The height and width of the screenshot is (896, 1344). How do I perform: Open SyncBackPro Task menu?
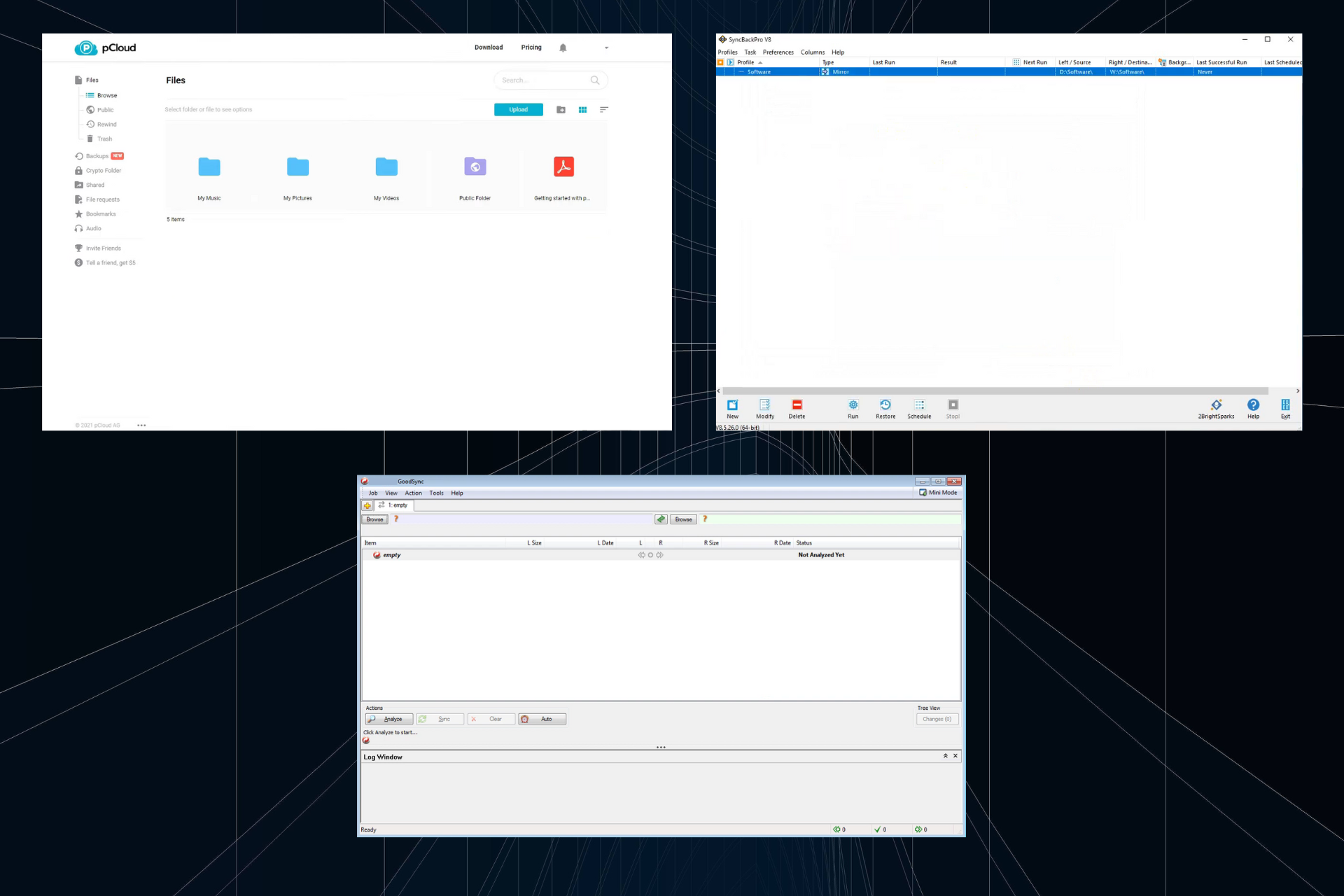pos(750,52)
